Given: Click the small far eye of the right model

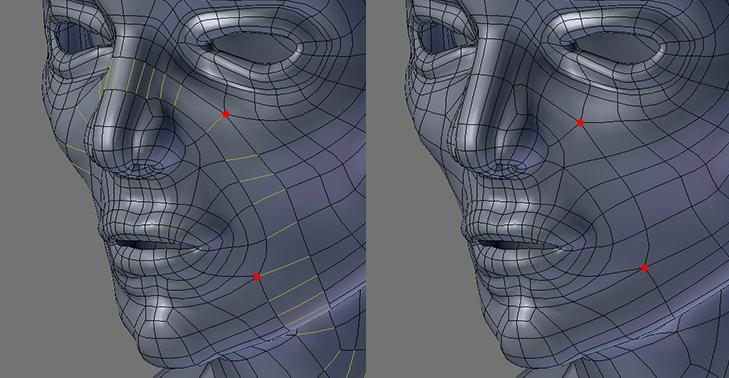Looking at the screenshot, I should tap(437, 36).
